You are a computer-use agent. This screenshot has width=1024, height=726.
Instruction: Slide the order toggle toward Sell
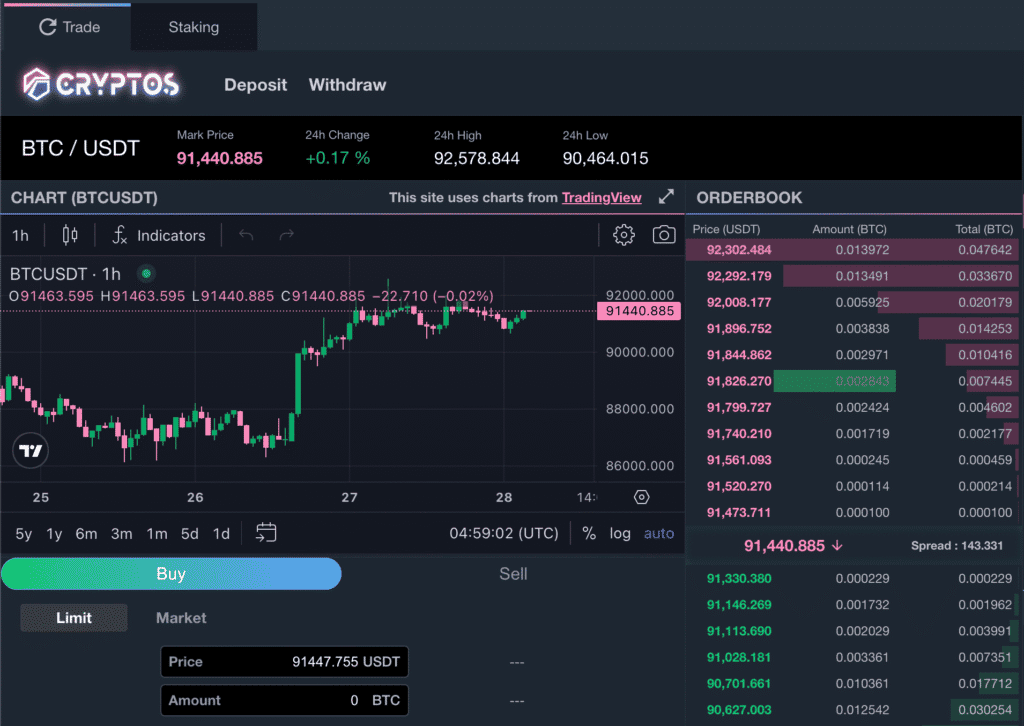click(x=513, y=574)
